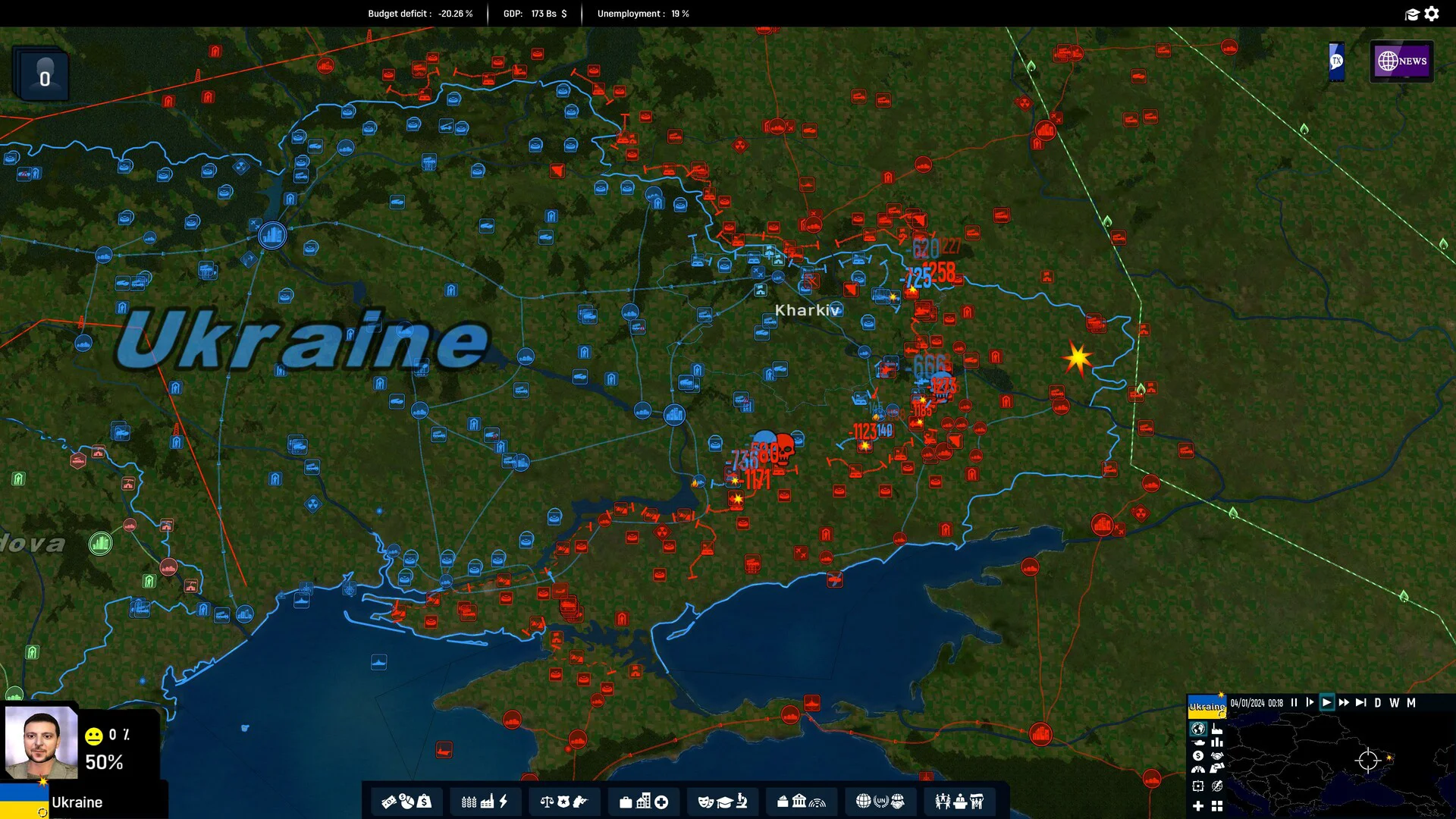Open the culture, education and research panel

point(722,802)
